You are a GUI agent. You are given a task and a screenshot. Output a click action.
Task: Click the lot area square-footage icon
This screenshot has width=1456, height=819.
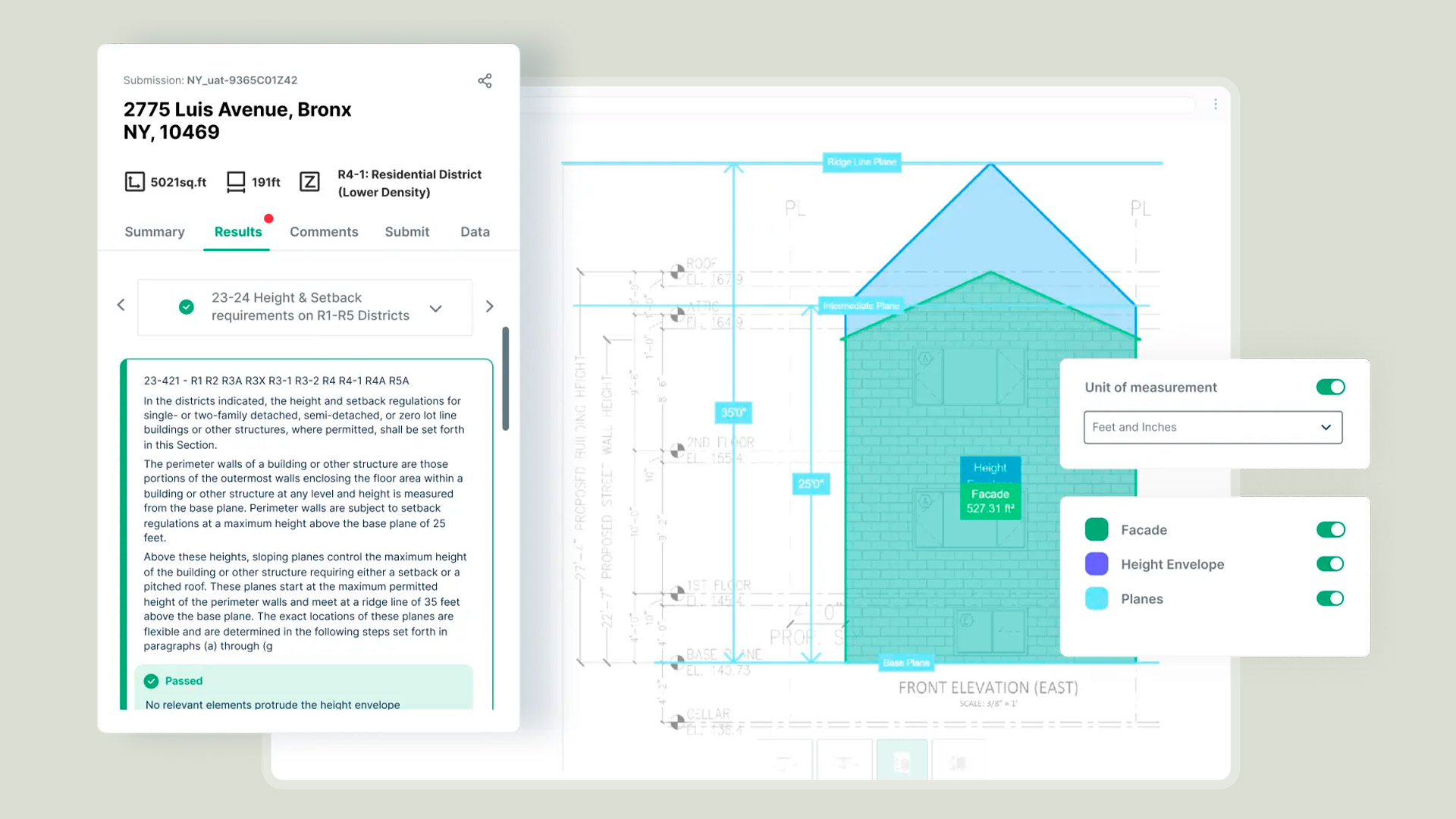[x=134, y=182]
